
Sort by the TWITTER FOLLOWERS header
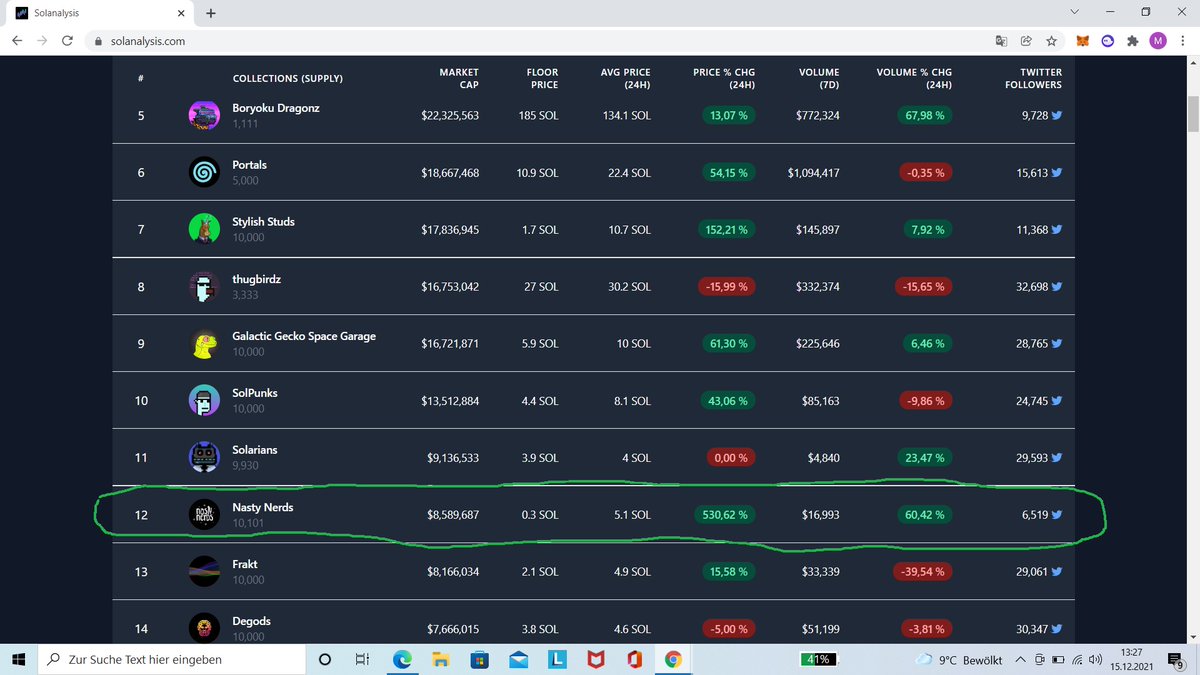[1033, 78]
